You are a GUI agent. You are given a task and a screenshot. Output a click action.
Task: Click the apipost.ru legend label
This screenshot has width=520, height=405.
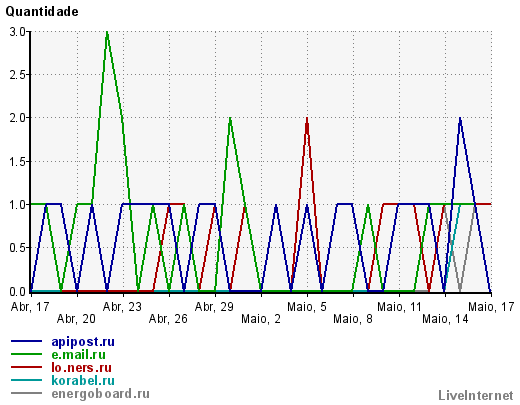[x=83, y=342]
